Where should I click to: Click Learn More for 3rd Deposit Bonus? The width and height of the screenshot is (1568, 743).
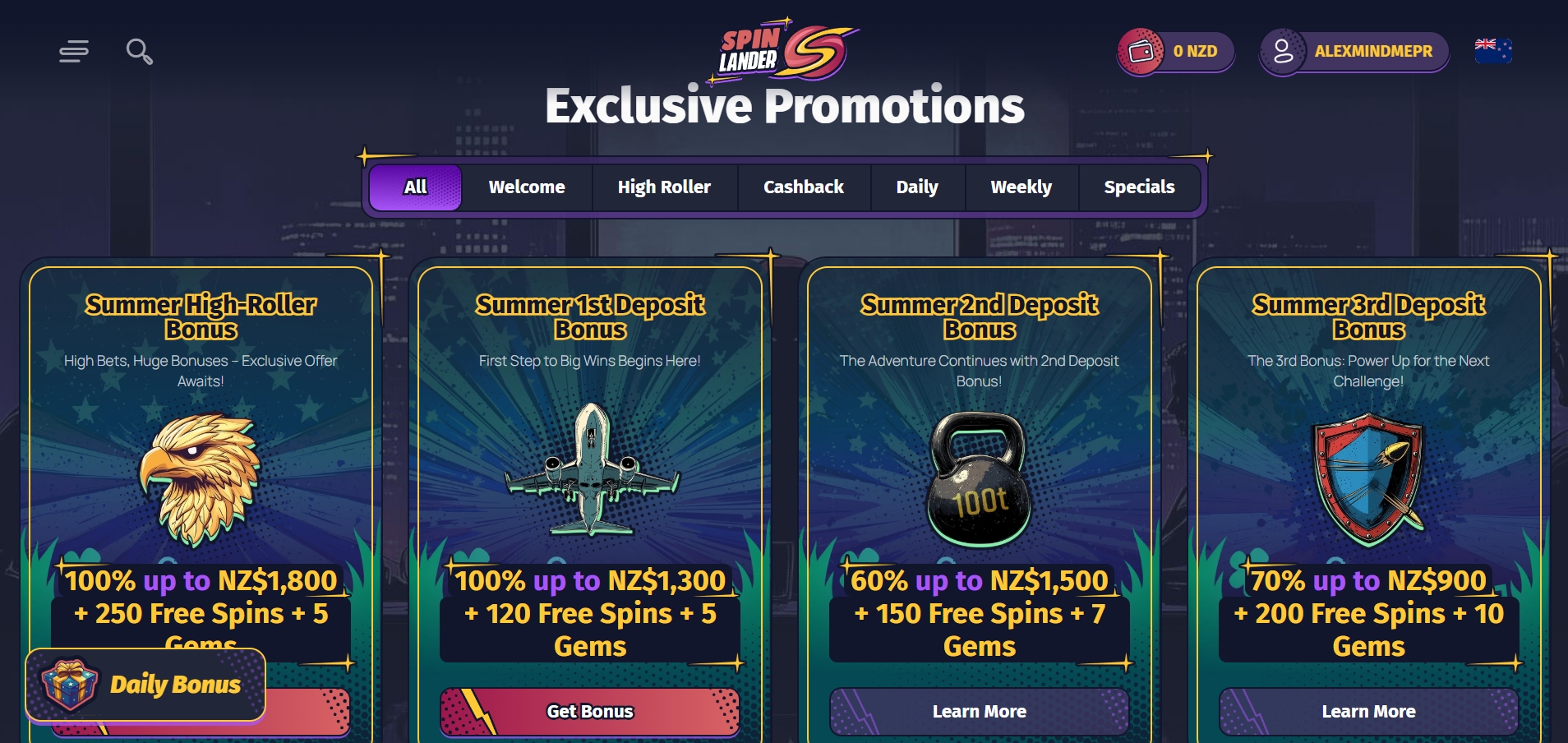coord(1368,712)
